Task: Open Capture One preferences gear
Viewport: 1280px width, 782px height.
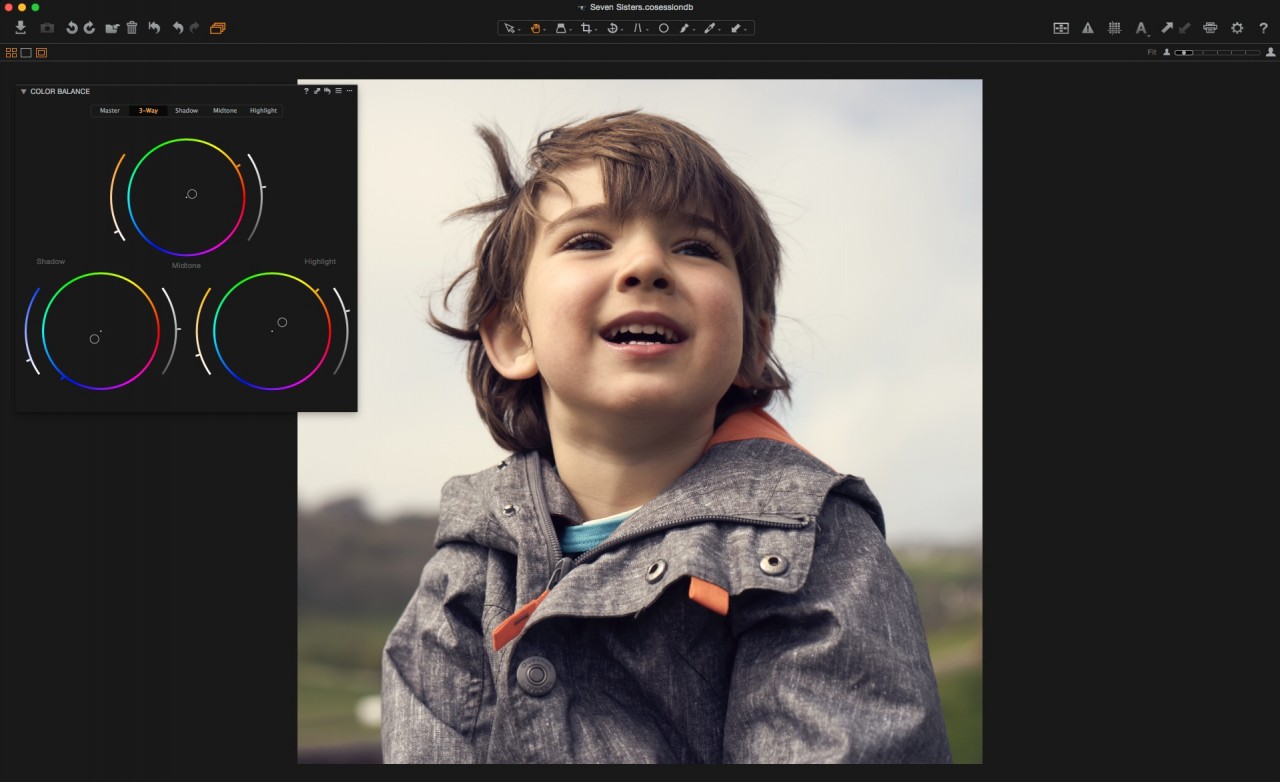Action: pyautogui.click(x=1237, y=28)
